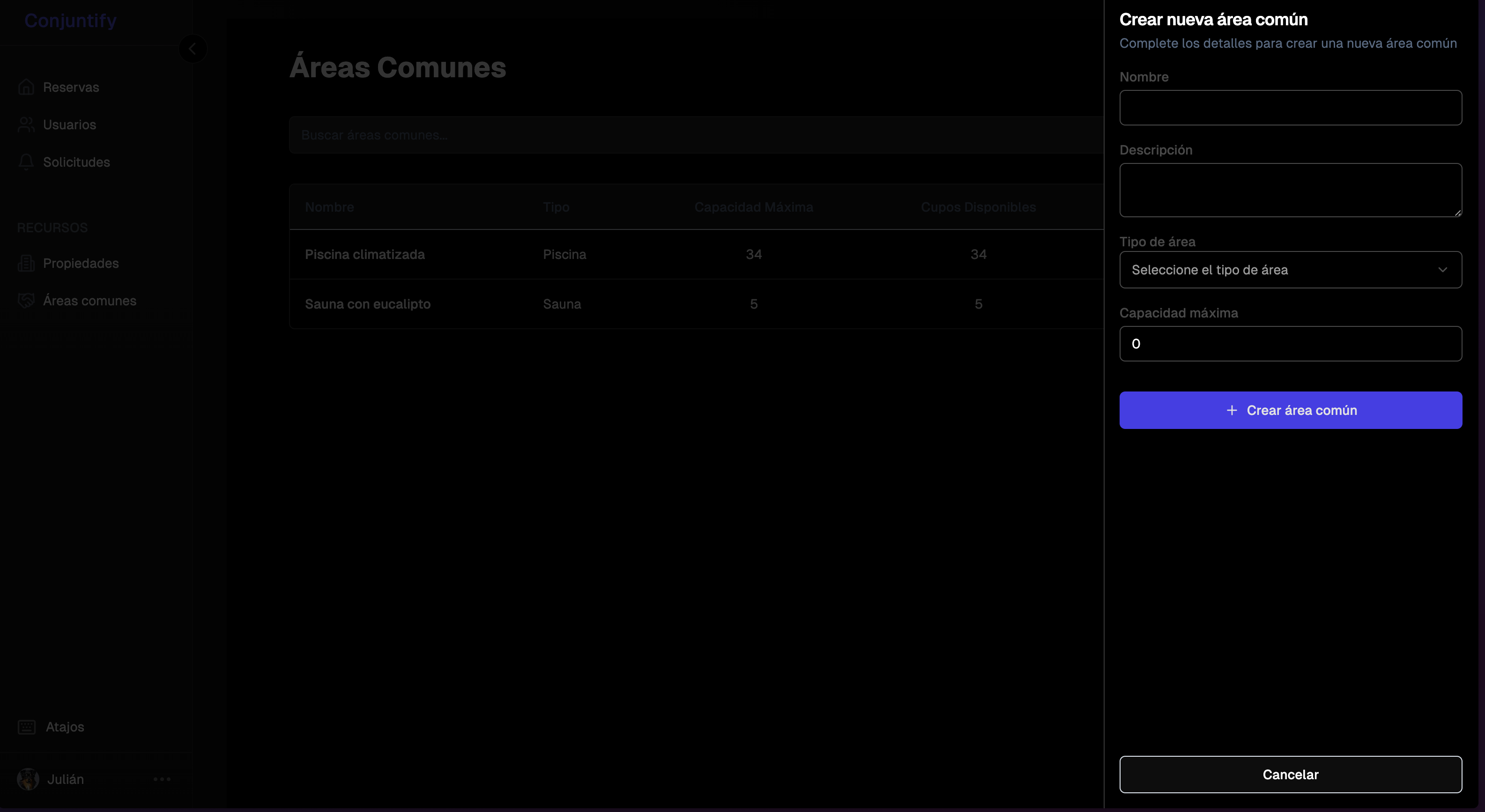Click the Conjuntify logo link
This screenshot has width=1485, height=812.
(x=70, y=21)
